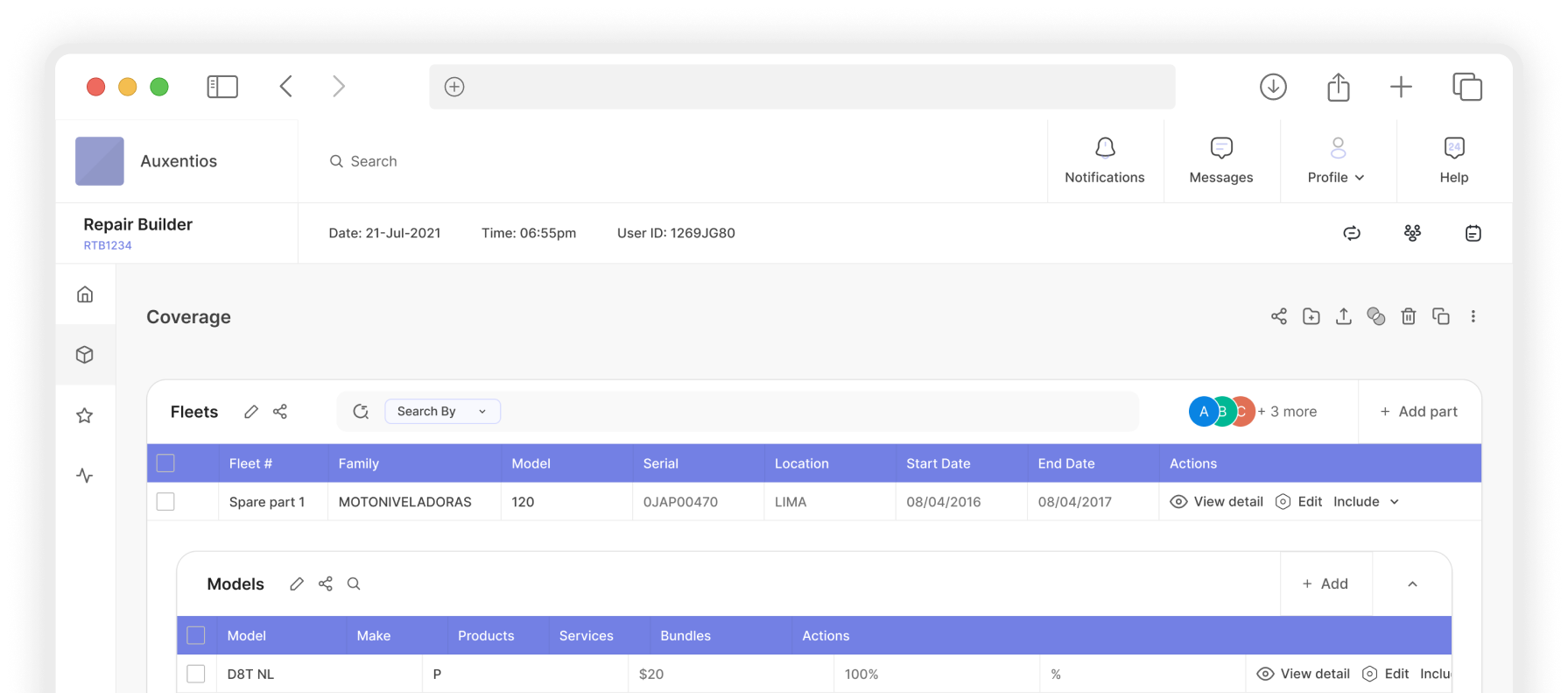Select the cube icon in left sidebar

pyautogui.click(x=85, y=355)
